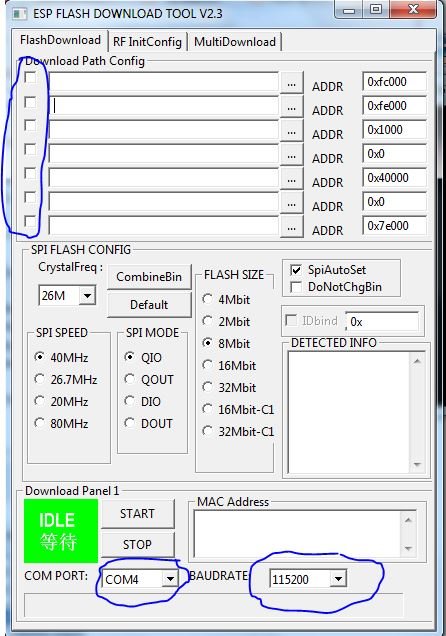Screen dimensions: 446x636
Task: Select 80MHz SPI speed
Action: click(39, 423)
